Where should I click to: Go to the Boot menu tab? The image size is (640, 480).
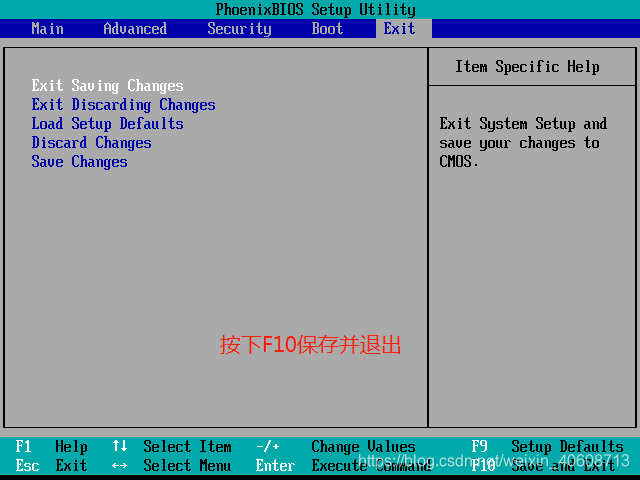coord(327,29)
